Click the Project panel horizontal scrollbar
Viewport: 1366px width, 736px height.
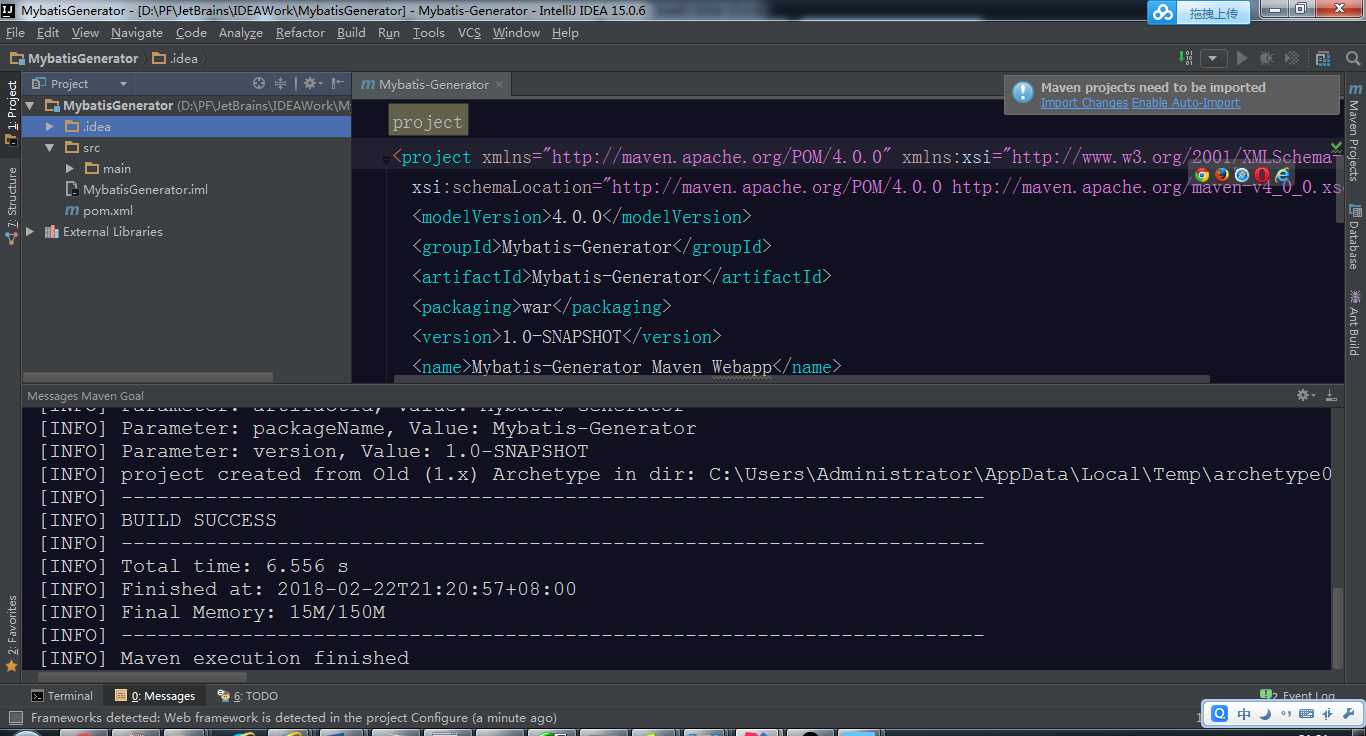coord(148,377)
